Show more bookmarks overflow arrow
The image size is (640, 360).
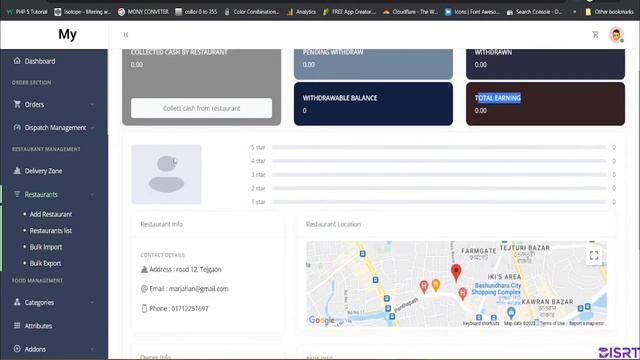[574, 12]
